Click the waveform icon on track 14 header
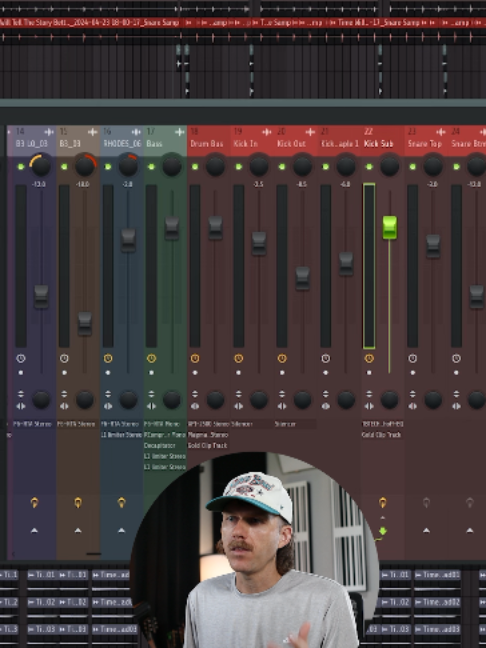Screen dimensions: 486x648 click(x=49, y=132)
